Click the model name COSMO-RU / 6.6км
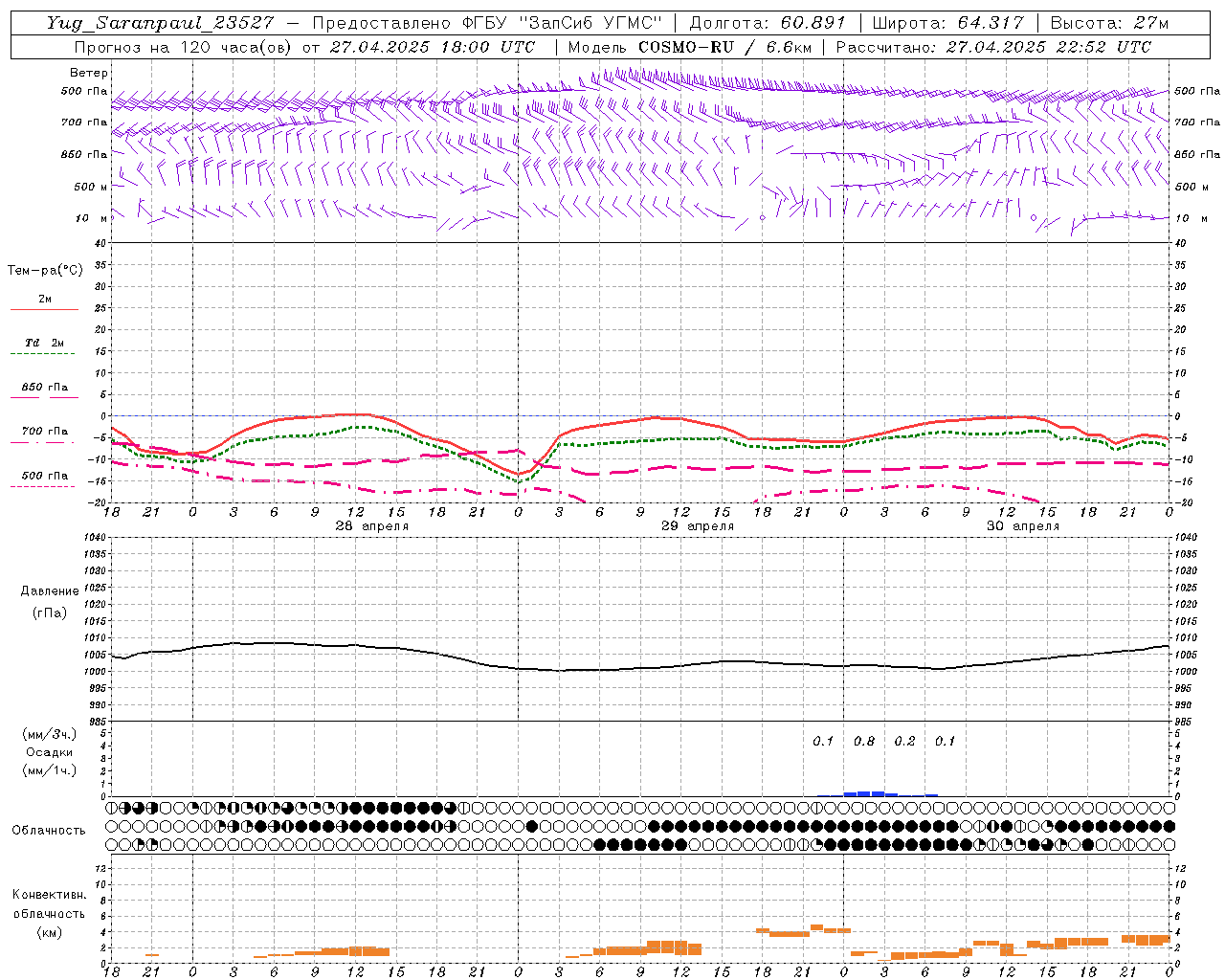The image size is (1225, 980). (724, 47)
